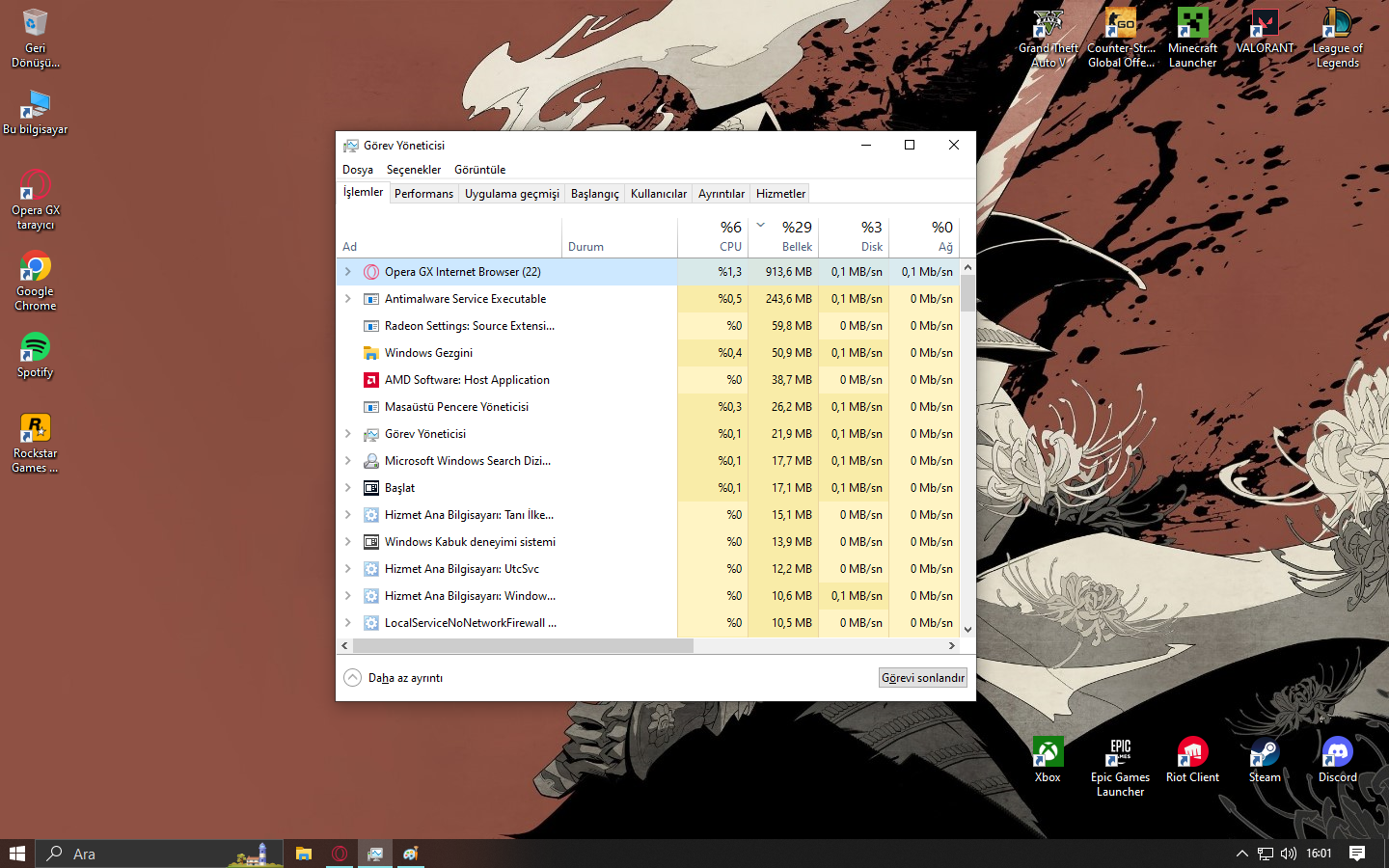This screenshot has width=1389, height=868.
Task: Select AMD Software: Host Application row
Action: (x=648, y=380)
